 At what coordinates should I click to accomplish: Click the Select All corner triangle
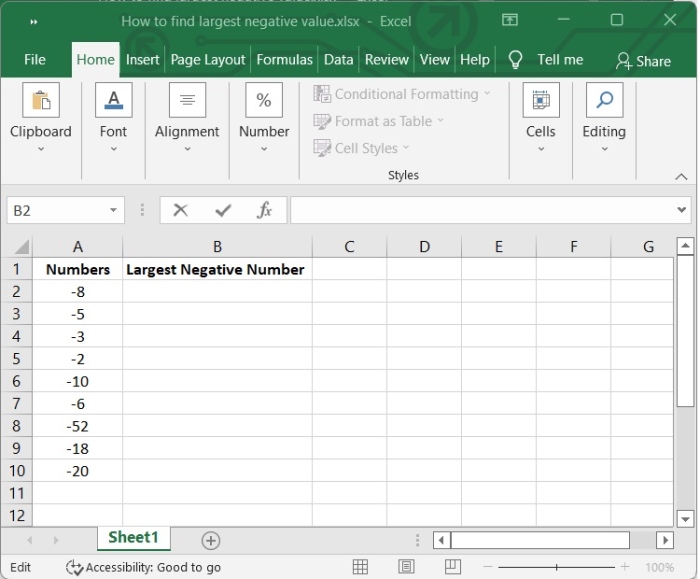(21, 247)
